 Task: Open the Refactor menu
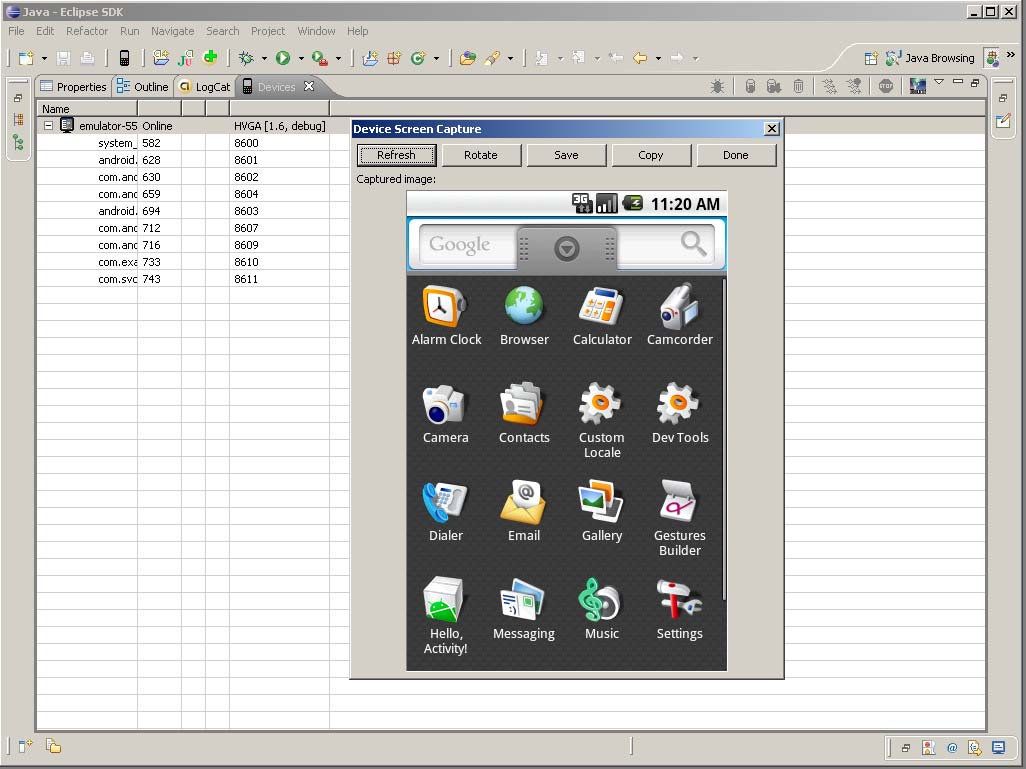point(87,31)
